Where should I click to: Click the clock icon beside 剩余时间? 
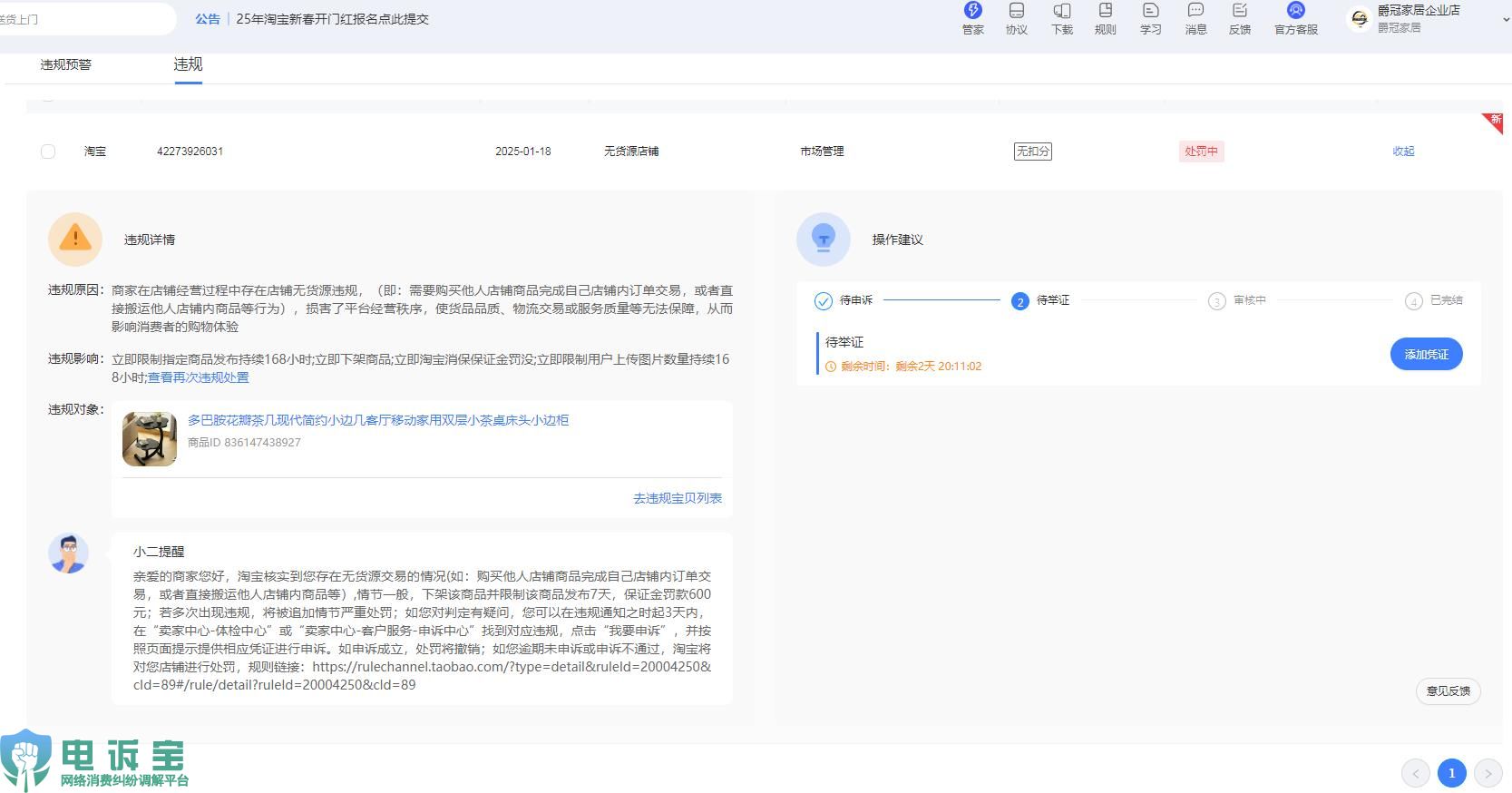[x=831, y=367]
